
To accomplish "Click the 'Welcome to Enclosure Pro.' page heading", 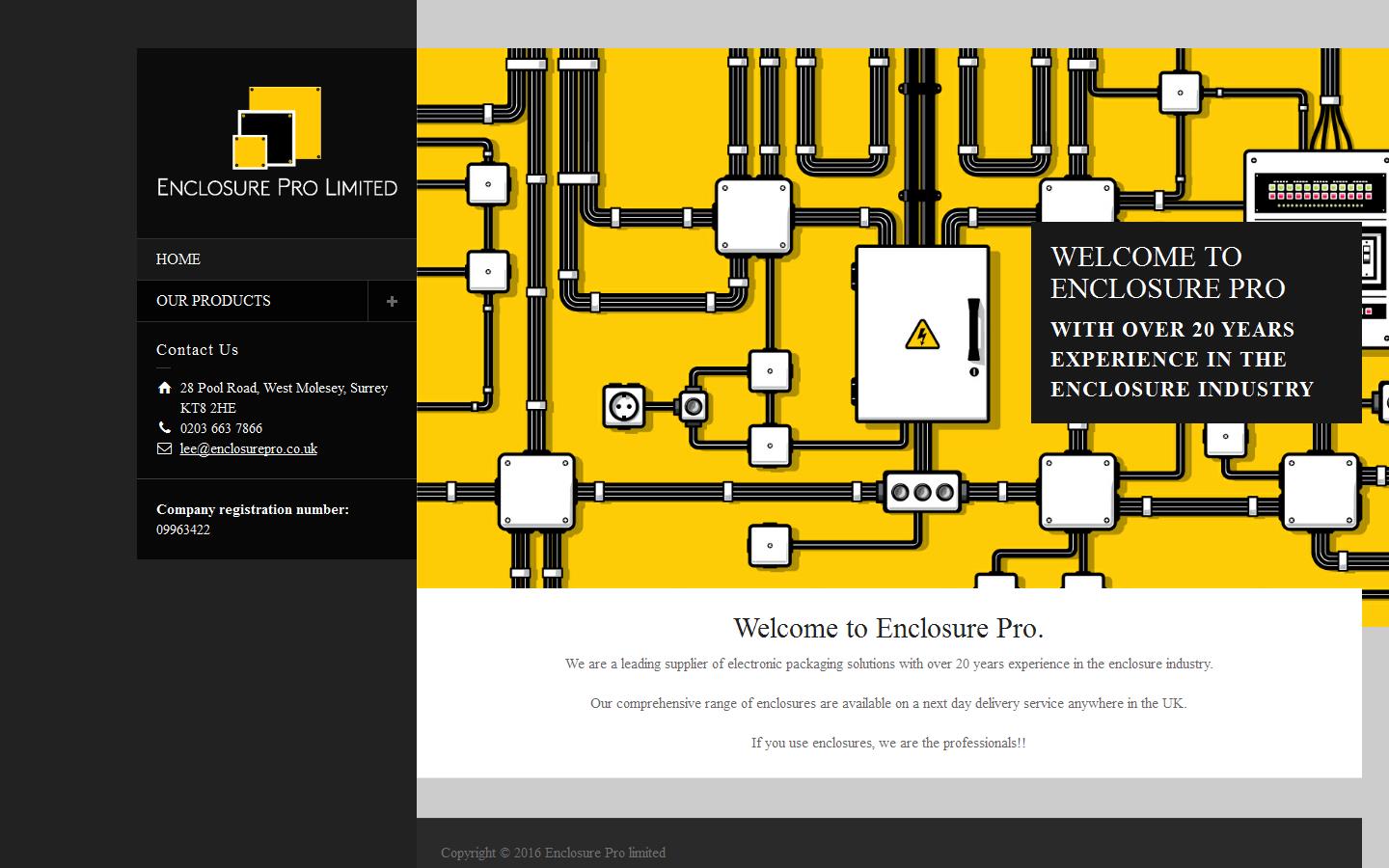I will point(888,628).
